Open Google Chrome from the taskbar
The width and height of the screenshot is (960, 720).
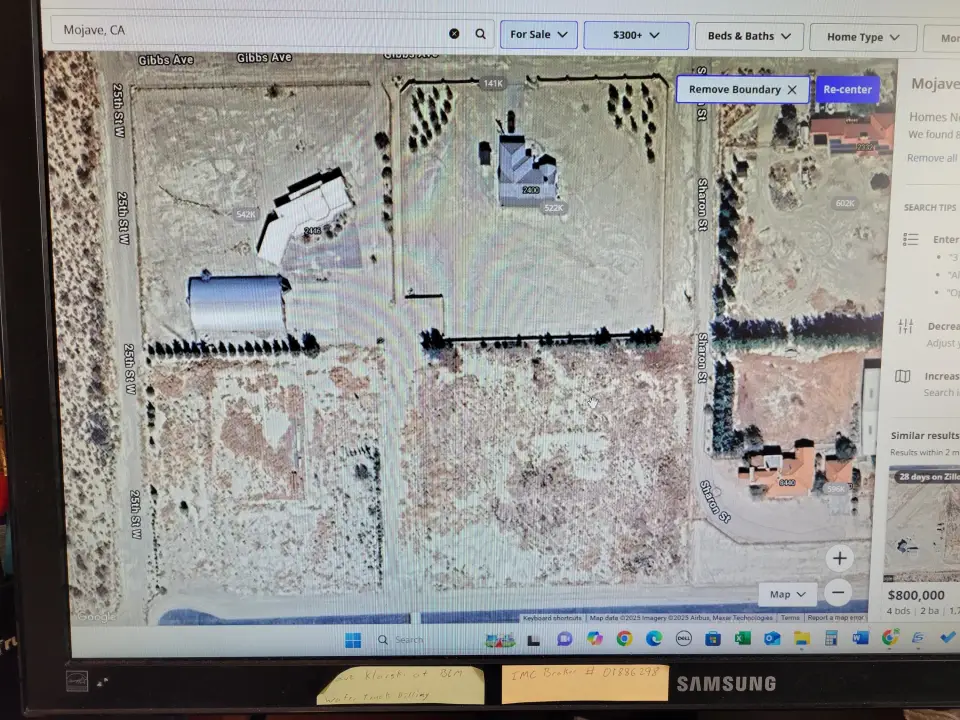coord(624,638)
